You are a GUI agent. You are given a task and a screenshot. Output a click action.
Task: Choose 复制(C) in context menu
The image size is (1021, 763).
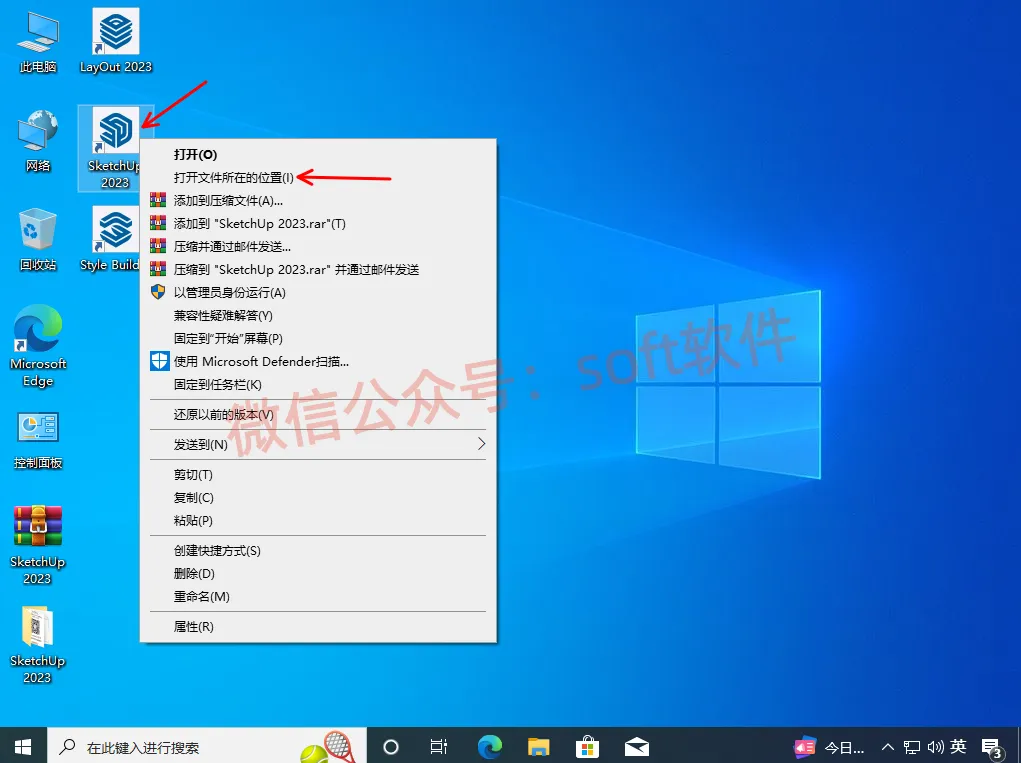point(318,497)
